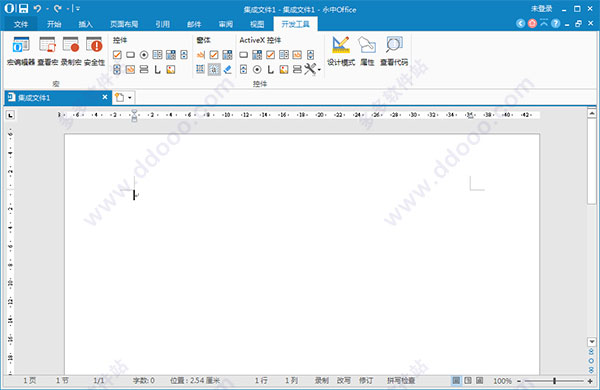The width and height of the screenshot is (600, 390).
Task: Insert ActiveX label control
Action: (271, 70)
